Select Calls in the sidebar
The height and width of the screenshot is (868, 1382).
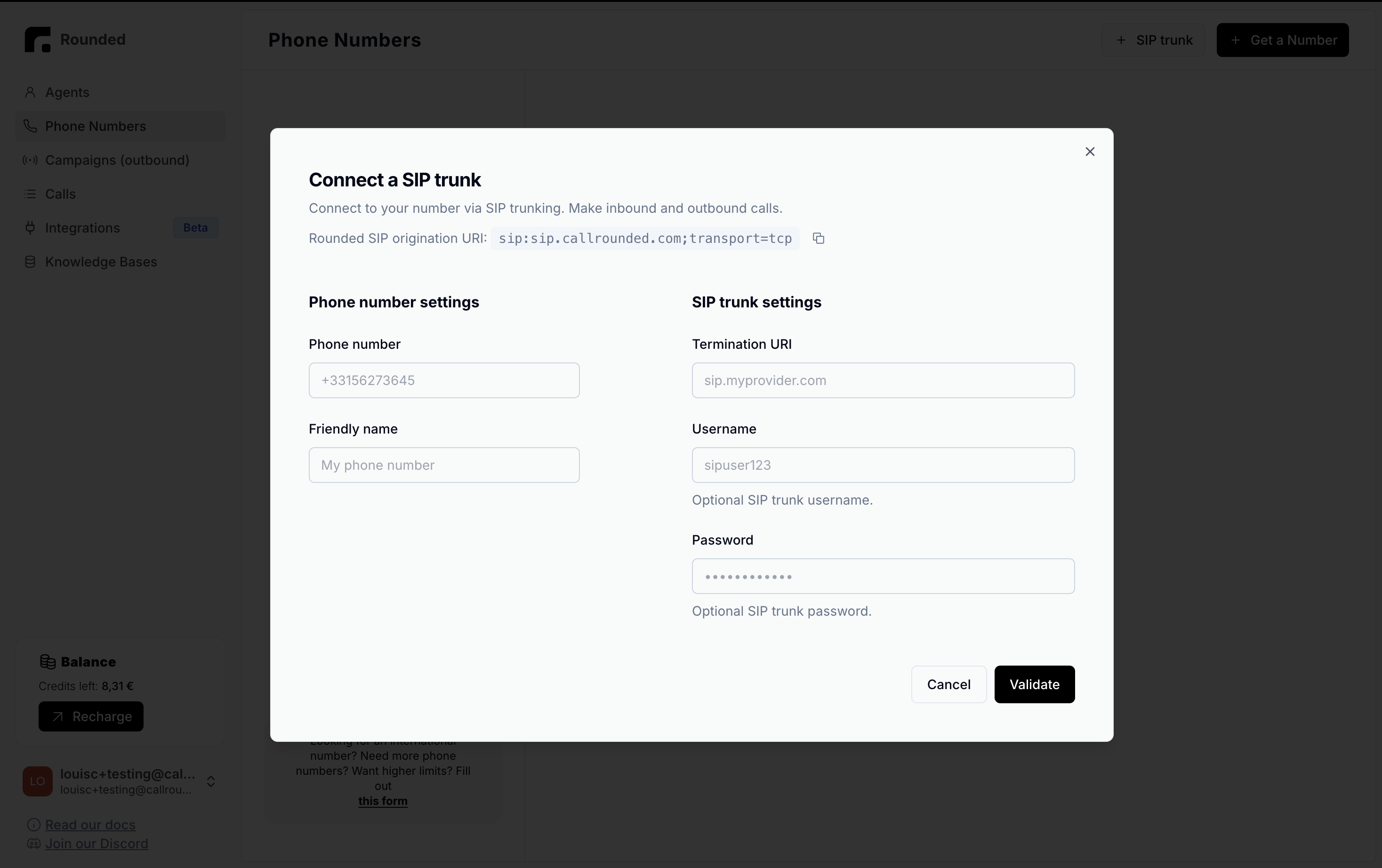60,193
